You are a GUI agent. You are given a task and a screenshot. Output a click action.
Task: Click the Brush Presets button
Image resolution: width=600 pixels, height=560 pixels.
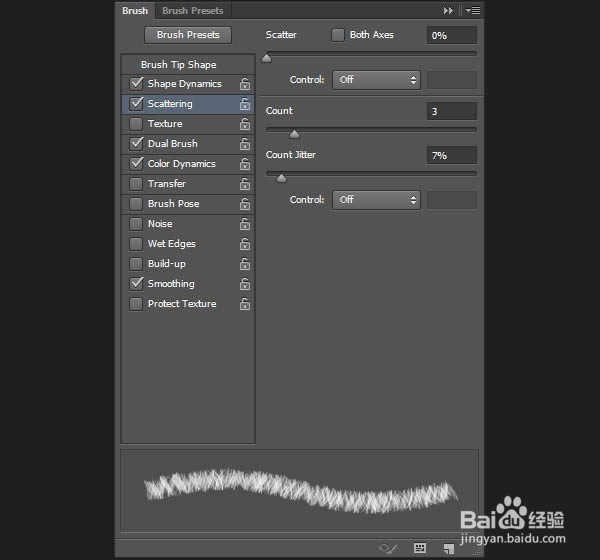pyautogui.click(x=188, y=35)
